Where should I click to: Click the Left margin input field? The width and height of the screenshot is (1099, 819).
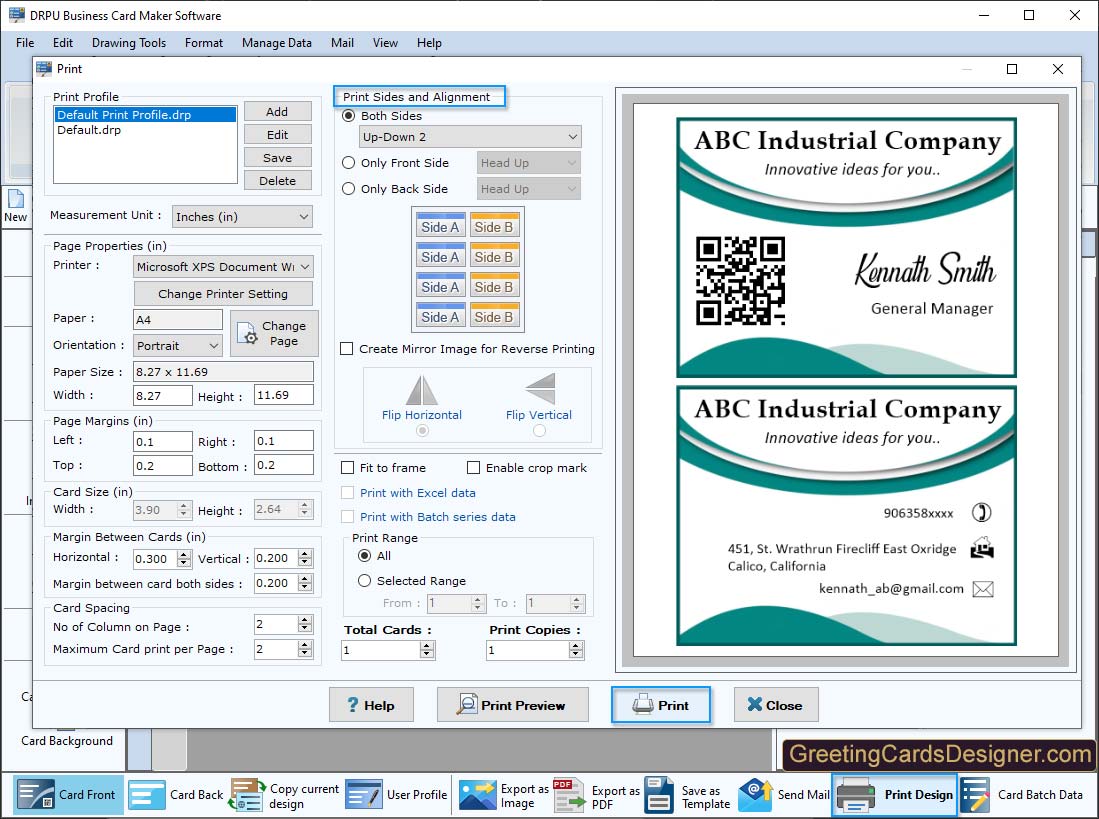pos(163,441)
